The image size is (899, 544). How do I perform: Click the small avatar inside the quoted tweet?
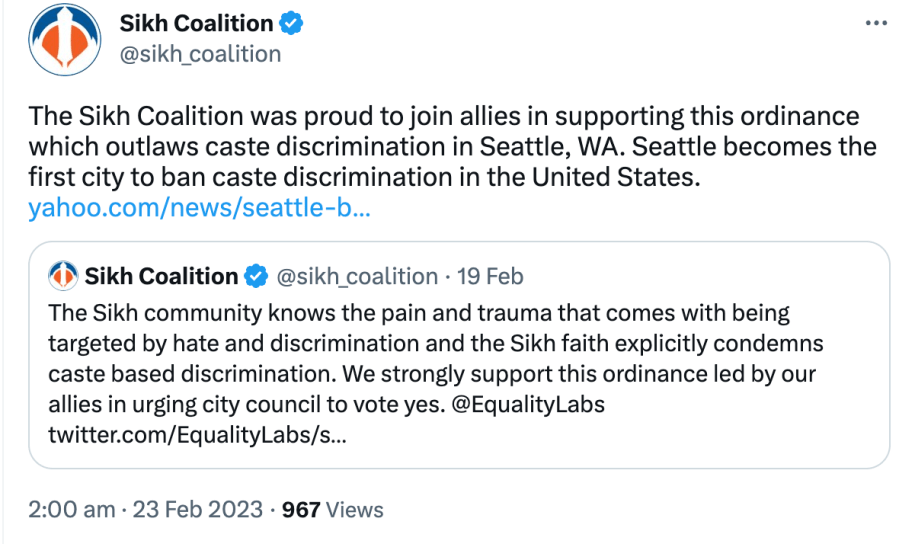(x=64, y=276)
